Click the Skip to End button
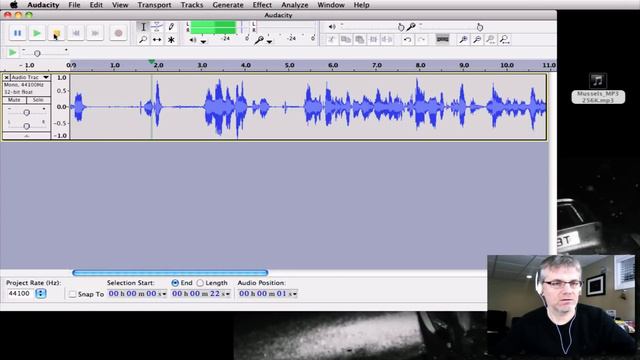The image size is (640, 360). coord(95,33)
